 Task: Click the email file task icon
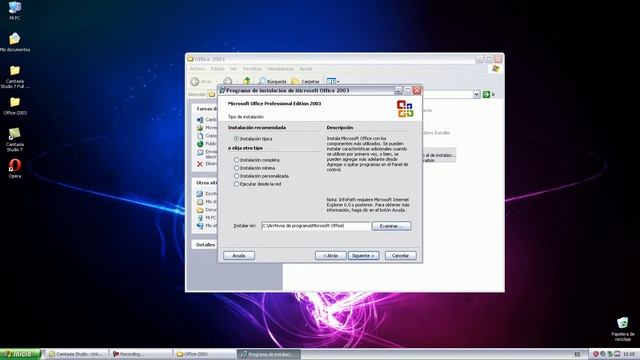[200, 152]
